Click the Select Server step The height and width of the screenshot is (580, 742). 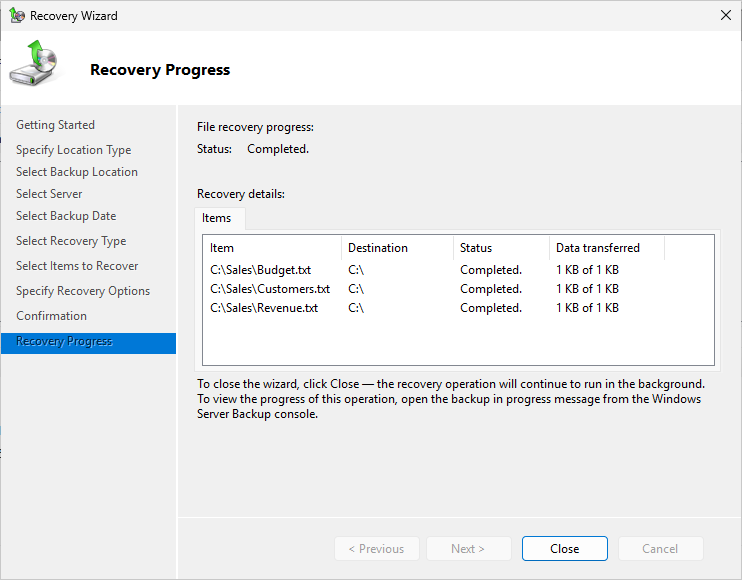tap(49, 194)
